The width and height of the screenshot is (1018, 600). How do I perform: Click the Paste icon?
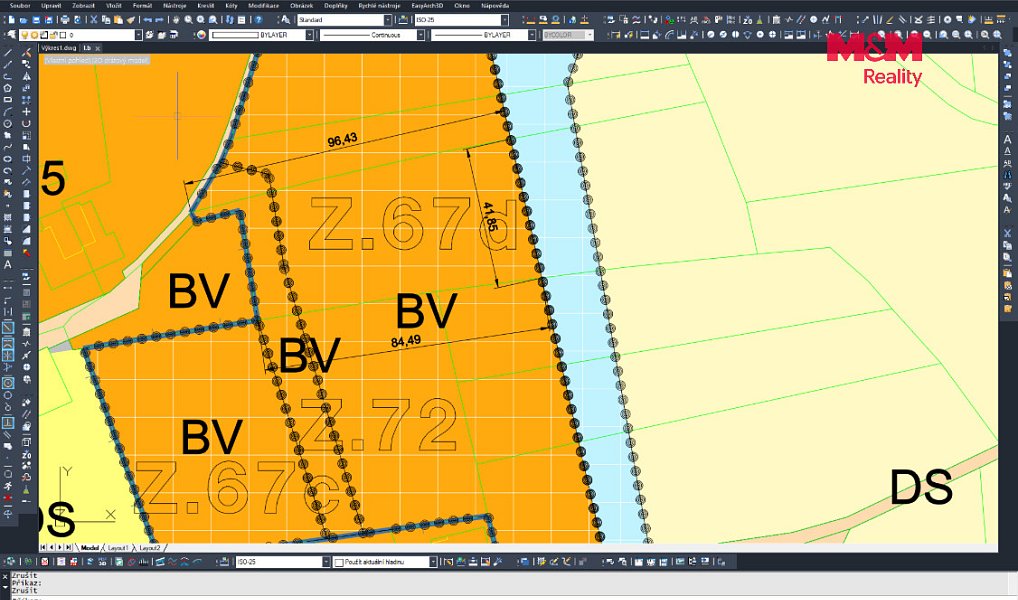tap(118, 20)
